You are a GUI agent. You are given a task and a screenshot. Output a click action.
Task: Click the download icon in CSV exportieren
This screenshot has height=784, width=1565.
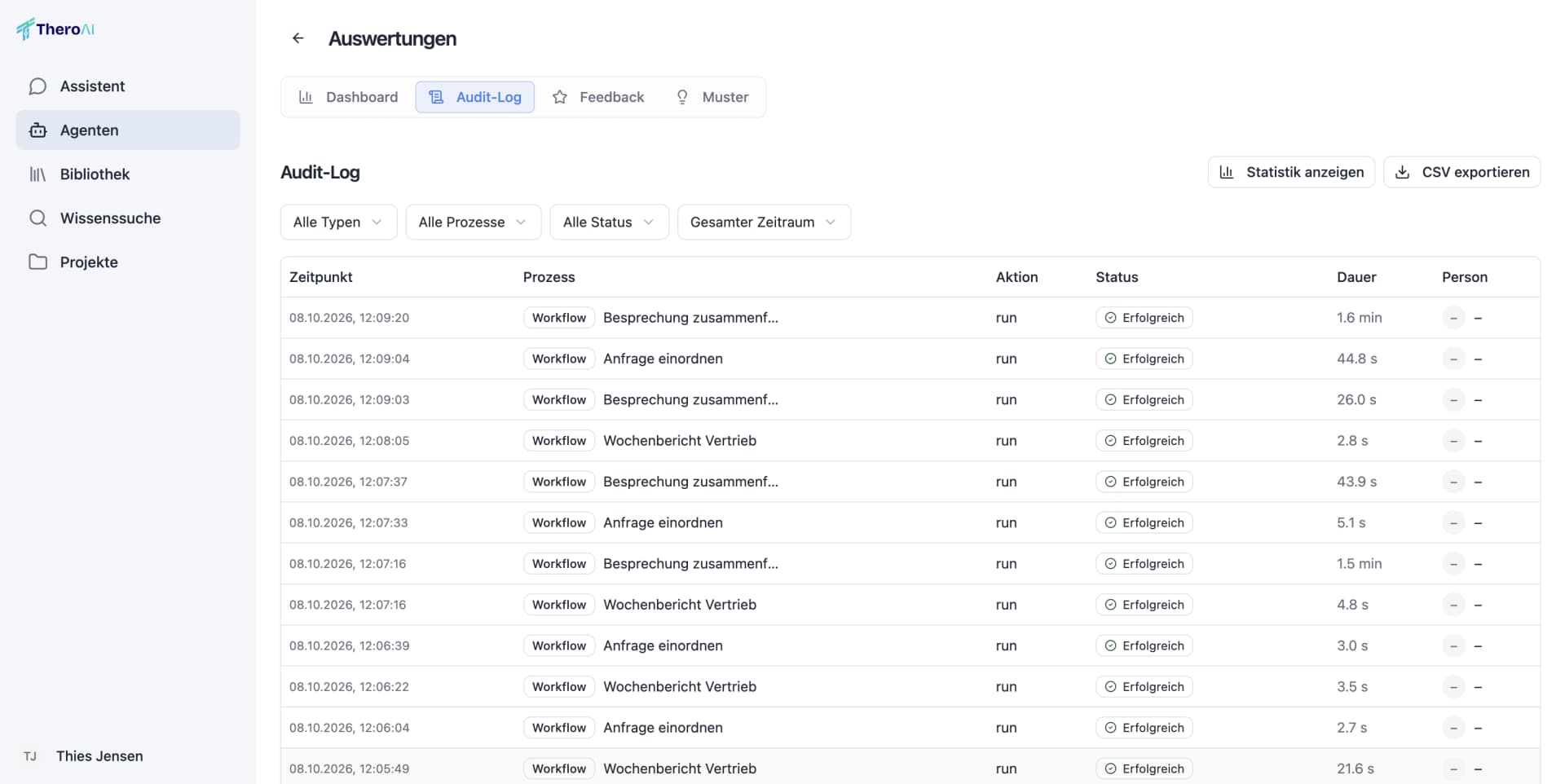[x=1402, y=172]
